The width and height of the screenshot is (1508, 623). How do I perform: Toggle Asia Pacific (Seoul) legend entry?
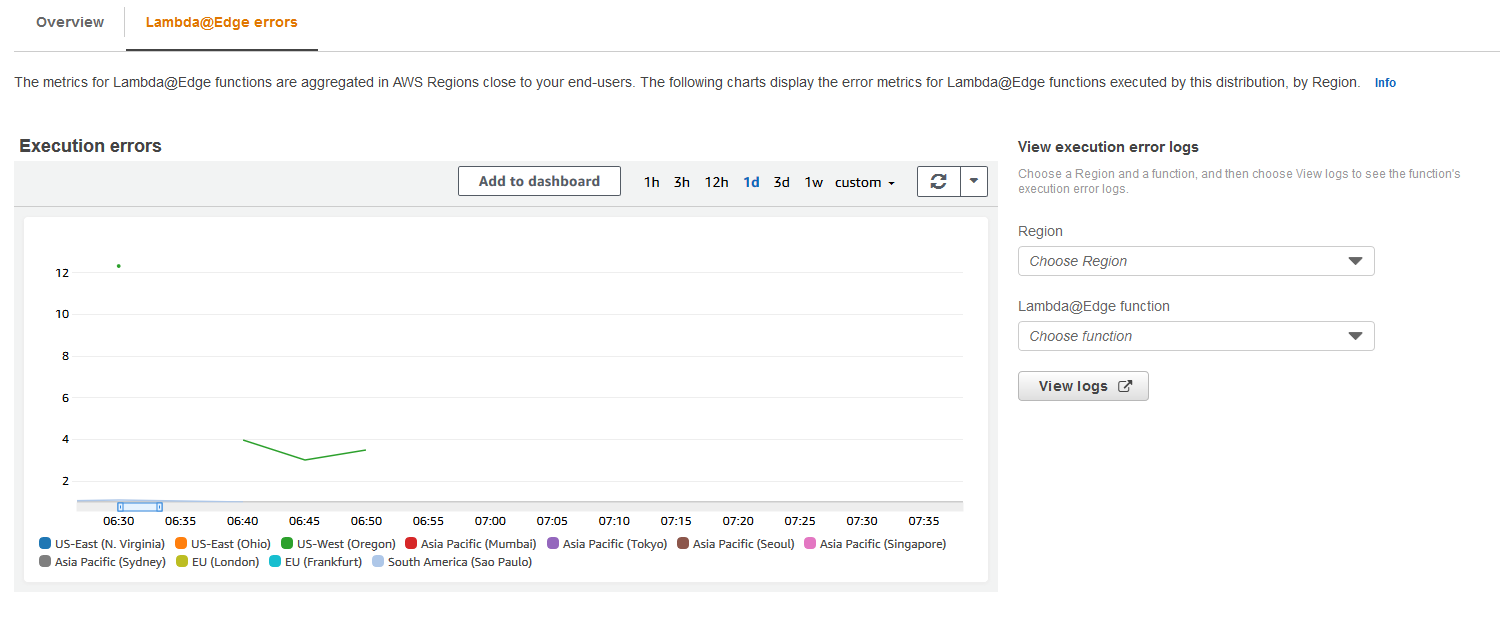[x=736, y=544]
